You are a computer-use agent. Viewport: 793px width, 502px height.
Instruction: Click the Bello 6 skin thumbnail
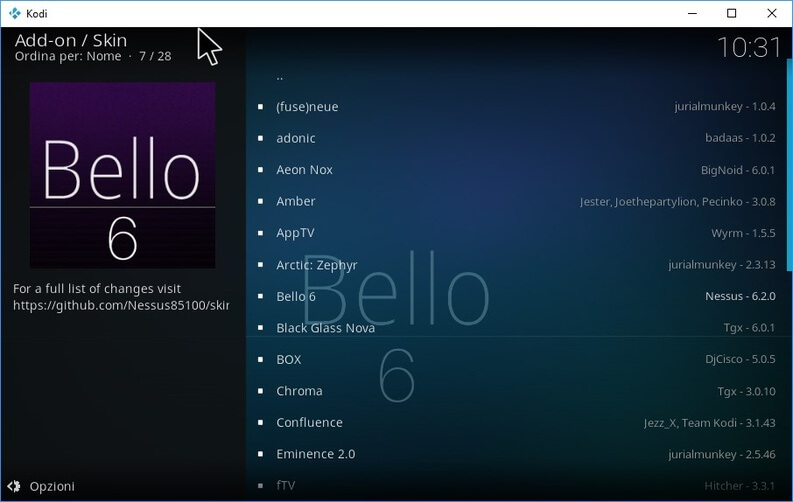coord(122,175)
